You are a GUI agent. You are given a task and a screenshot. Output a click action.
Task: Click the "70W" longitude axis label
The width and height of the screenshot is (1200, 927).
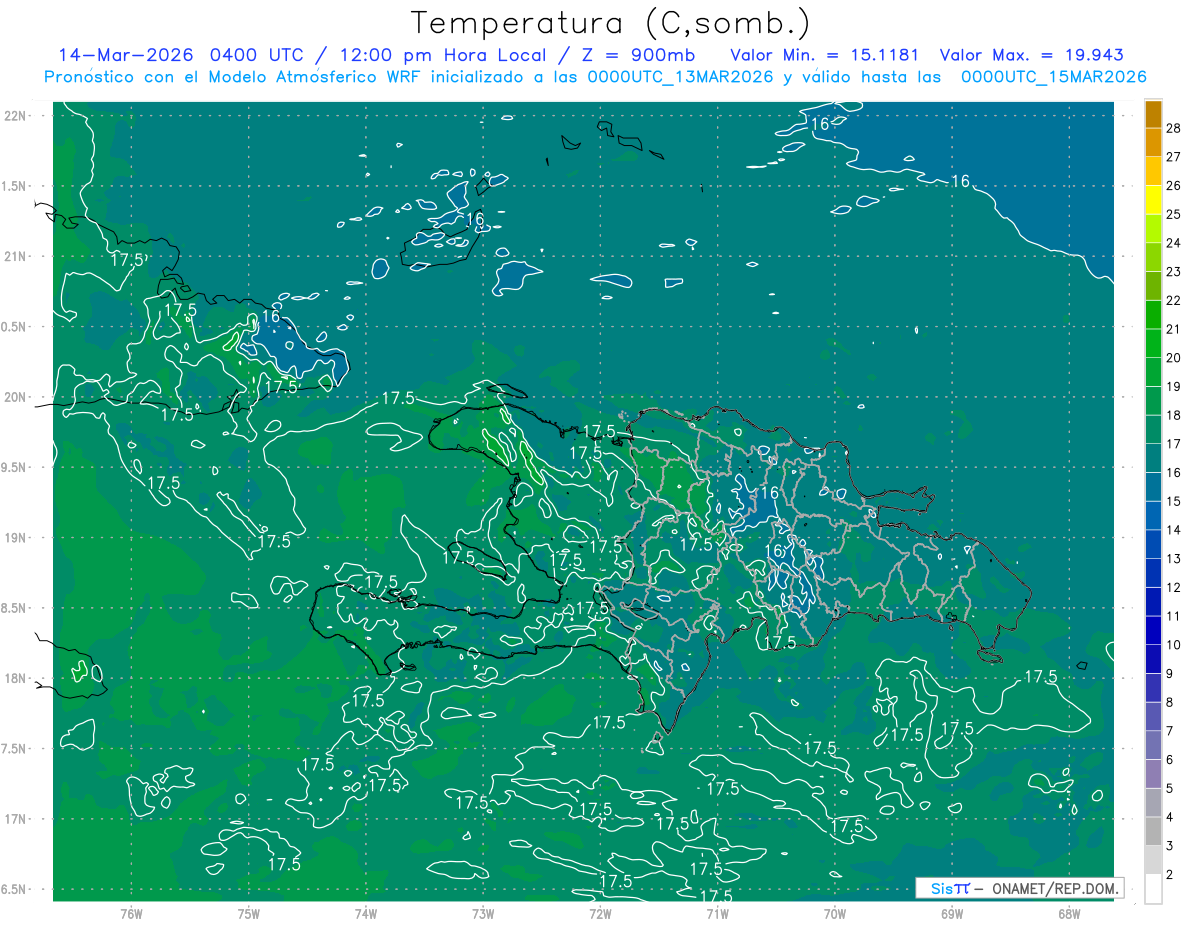[x=835, y=913]
